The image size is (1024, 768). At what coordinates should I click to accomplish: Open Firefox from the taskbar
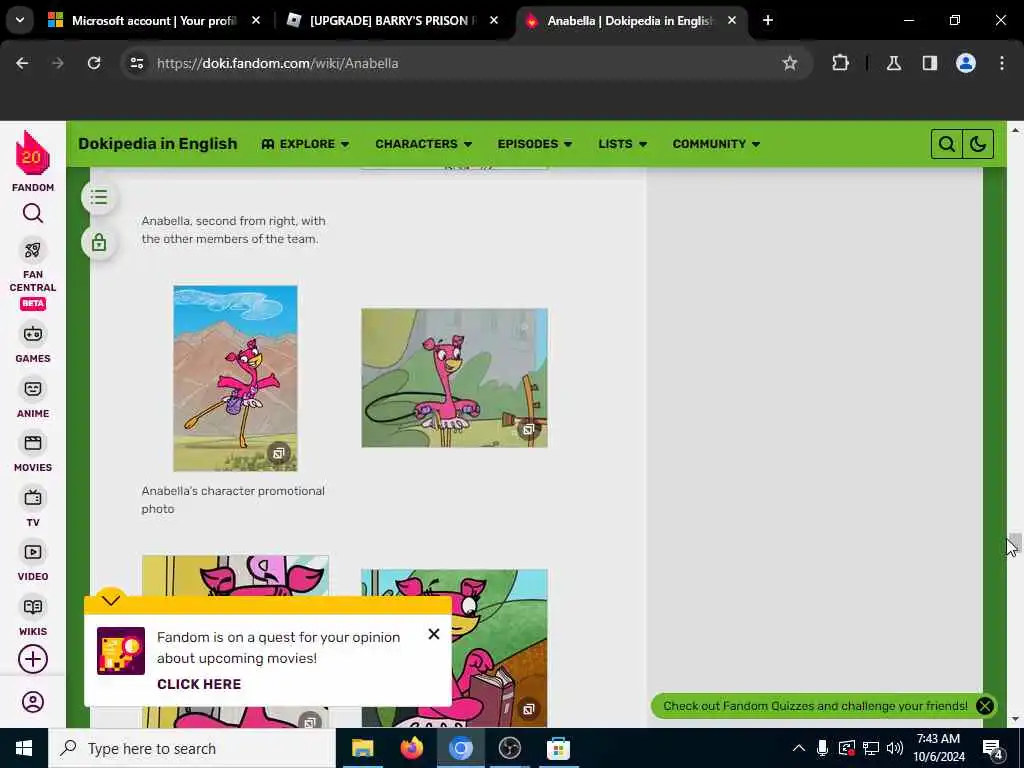(411, 748)
